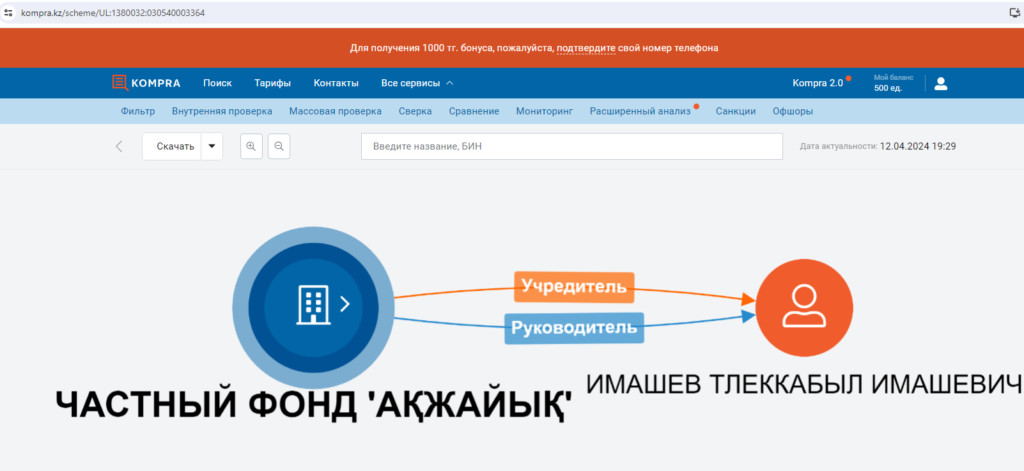
Task: Click the подтвердите phone number link
Action: (586, 48)
